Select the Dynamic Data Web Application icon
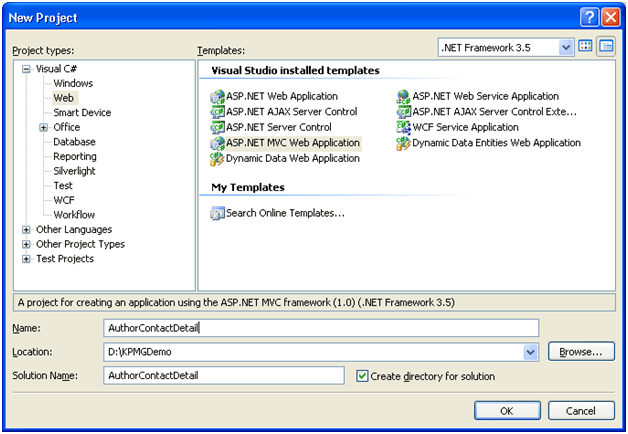Viewport: 628px width, 434px height. pos(218,158)
